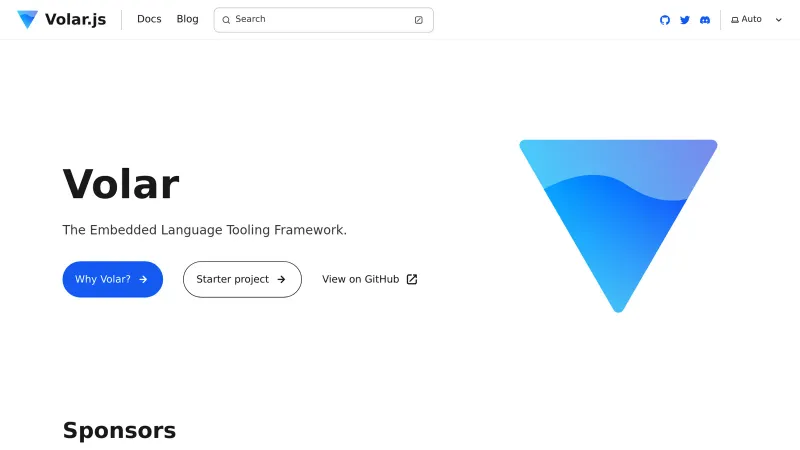800x450 pixels.
Task: Click the Volar.js logo icon
Action: [27, 19]
